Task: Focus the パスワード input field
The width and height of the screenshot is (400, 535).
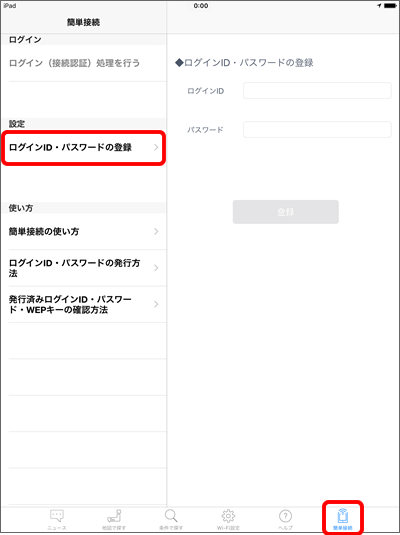Action: click(x=317, y=130)
